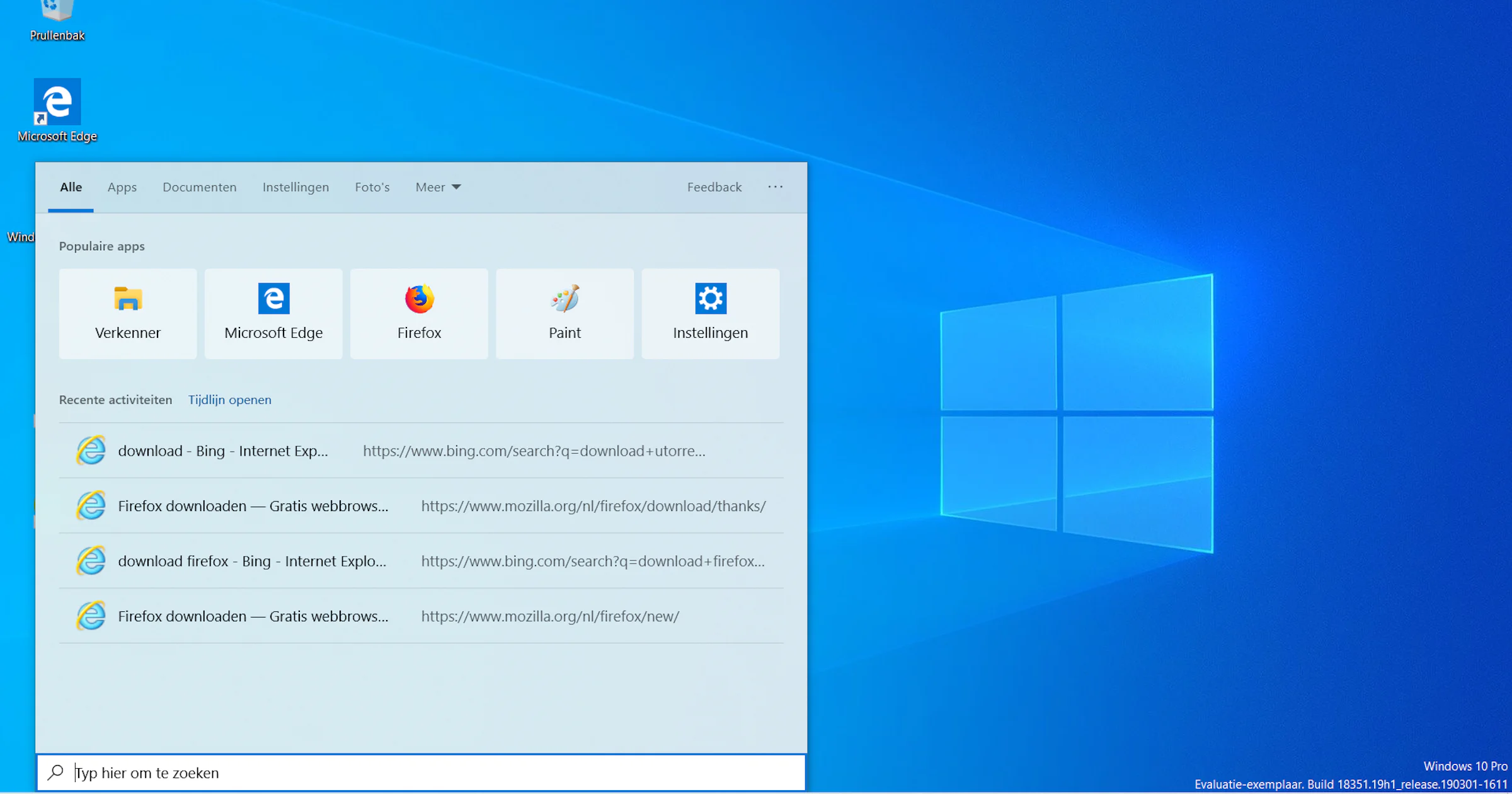The image size is (1512, 794).
Task: Click inside the Typ hier om te zoeken field
Action: (x=252, y=772)
